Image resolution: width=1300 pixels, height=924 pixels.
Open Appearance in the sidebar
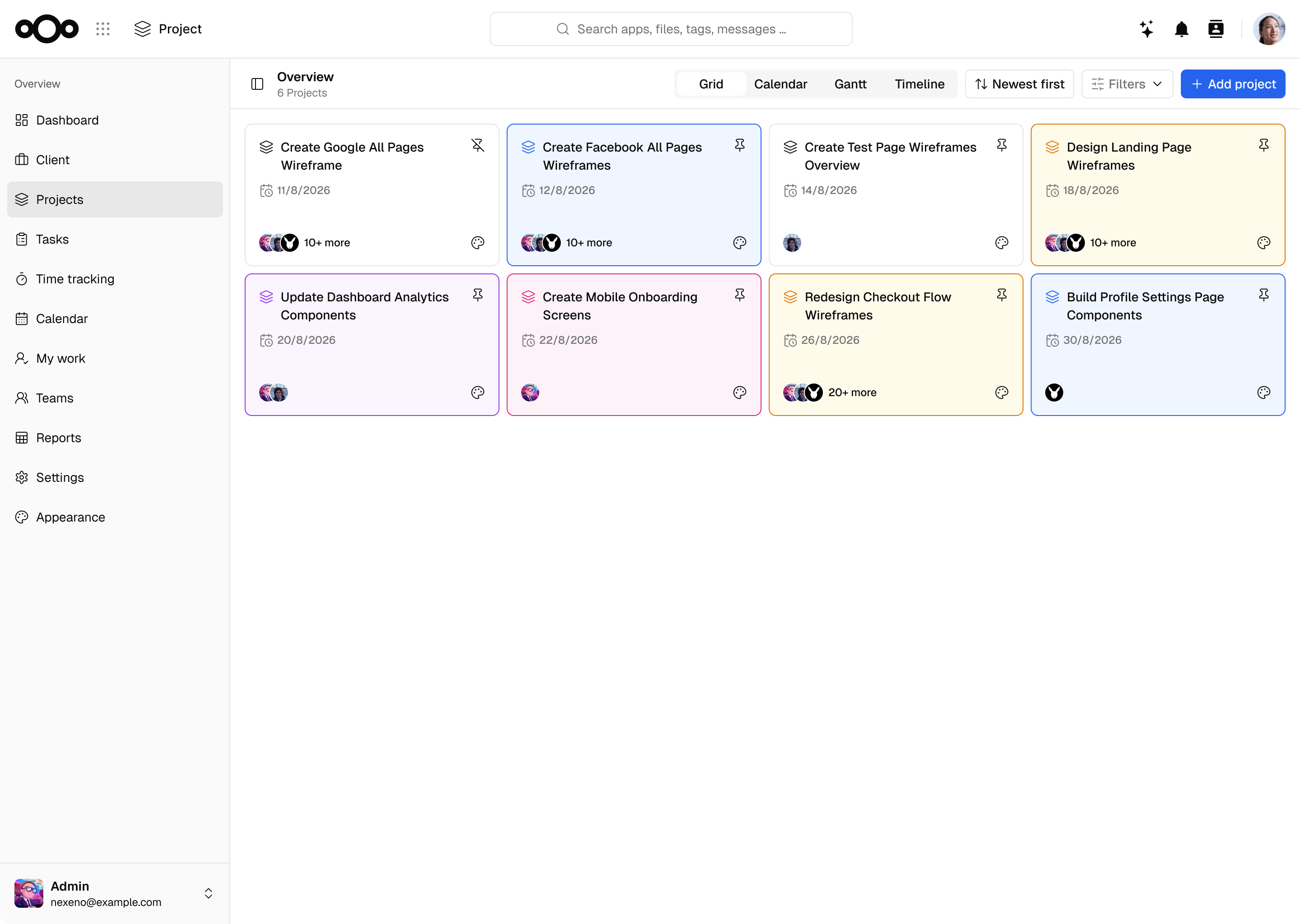pos(115,517)
